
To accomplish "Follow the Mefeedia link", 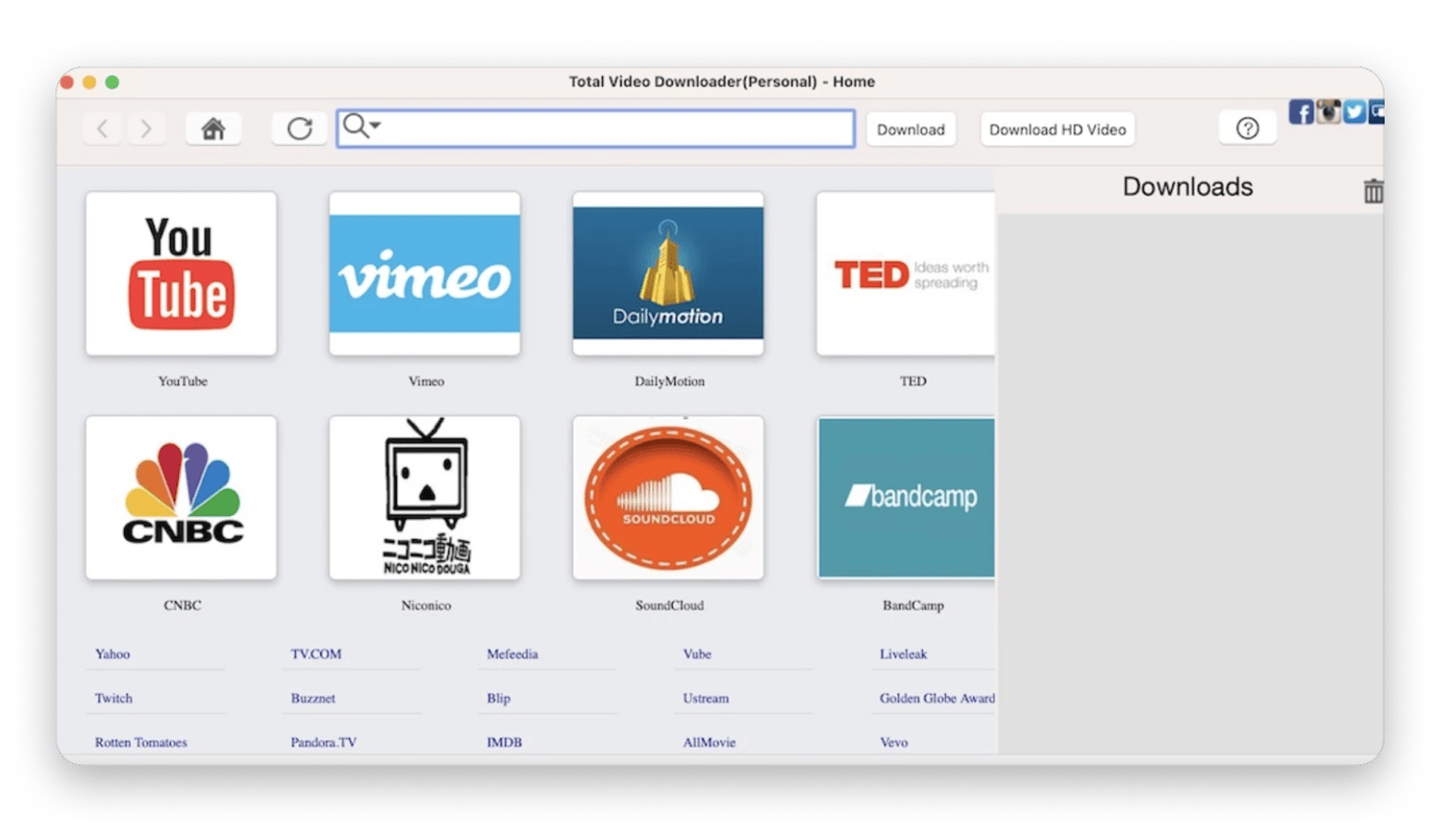I will point(512,654).
